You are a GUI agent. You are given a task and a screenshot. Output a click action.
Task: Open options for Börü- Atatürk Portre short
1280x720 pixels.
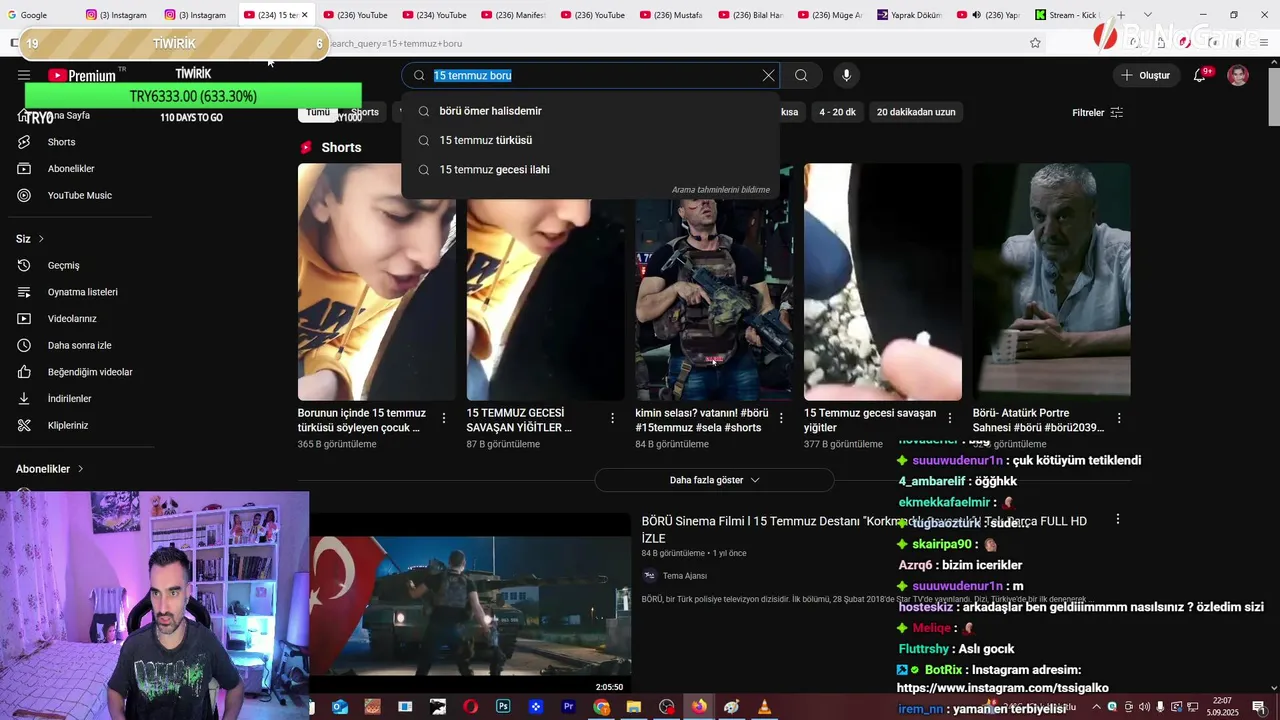tap(1119, 418)
